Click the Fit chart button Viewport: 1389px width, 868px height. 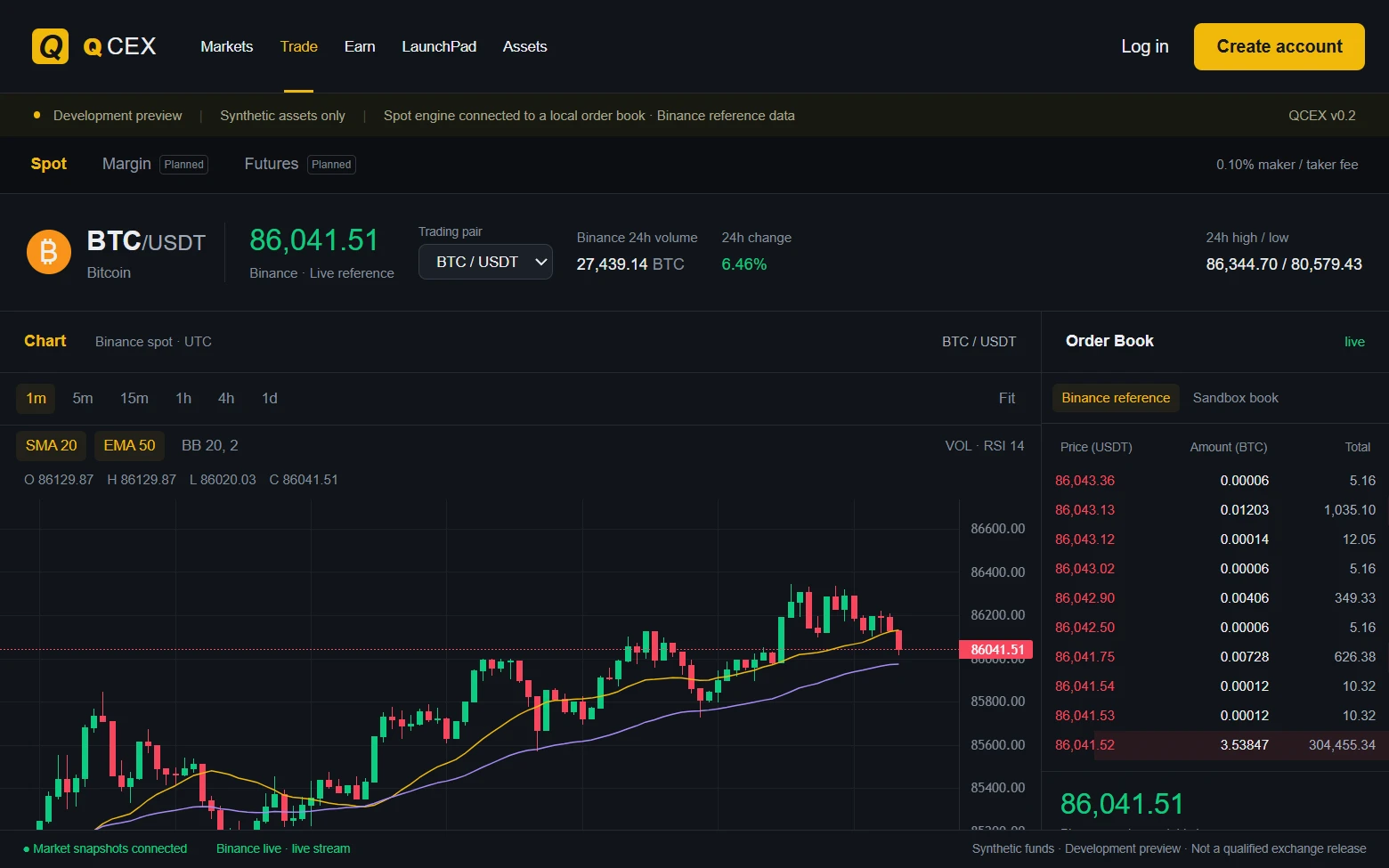[1007, 398]
